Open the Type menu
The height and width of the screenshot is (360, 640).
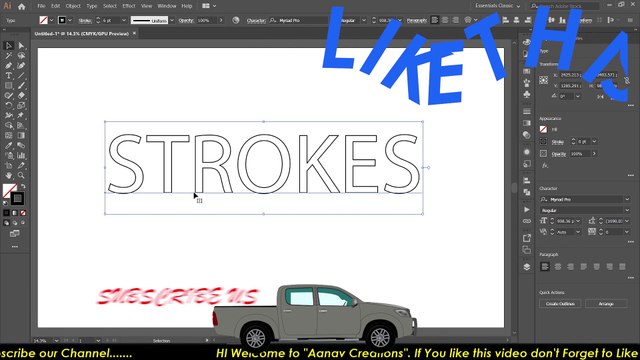point(92,6)
